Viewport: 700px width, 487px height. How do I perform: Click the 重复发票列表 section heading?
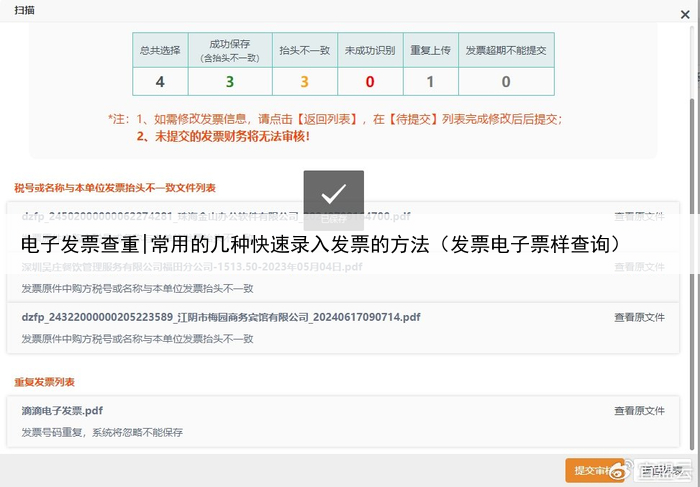pos(44,382)
